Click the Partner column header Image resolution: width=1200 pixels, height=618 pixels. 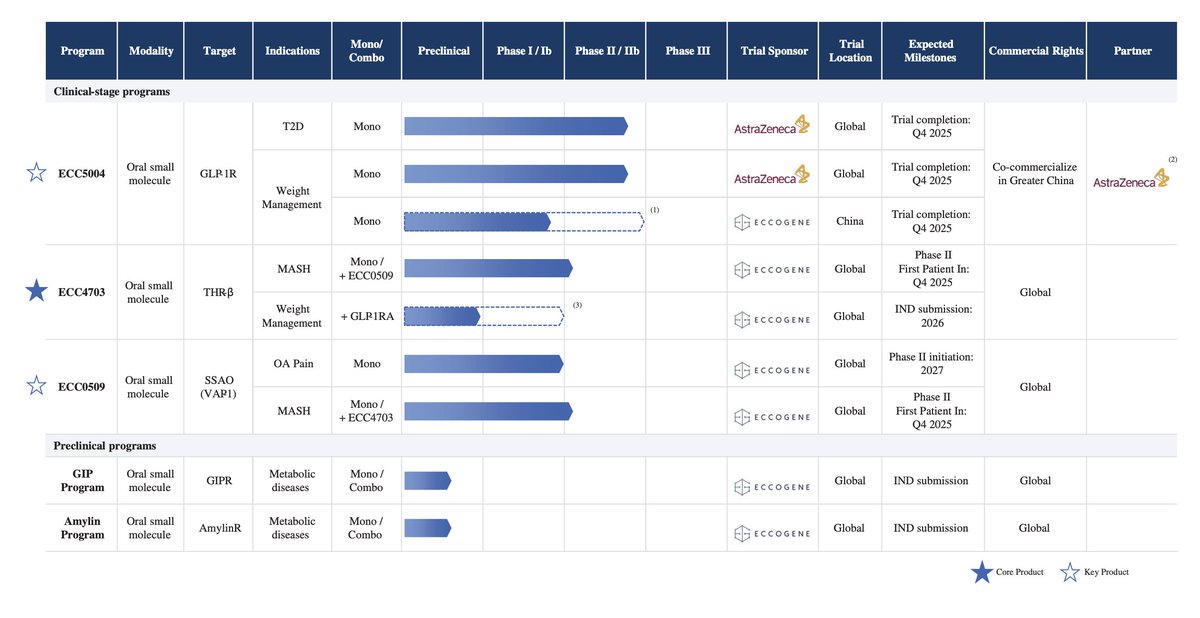[x=1131, y=51]
